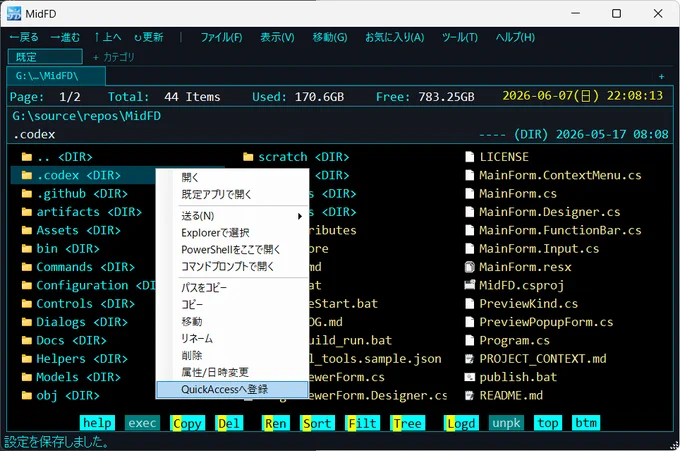Go up with the 上へ button
The height and width of the screenshot is (451, 680).
pyautogui.click(x=108, y=37)
